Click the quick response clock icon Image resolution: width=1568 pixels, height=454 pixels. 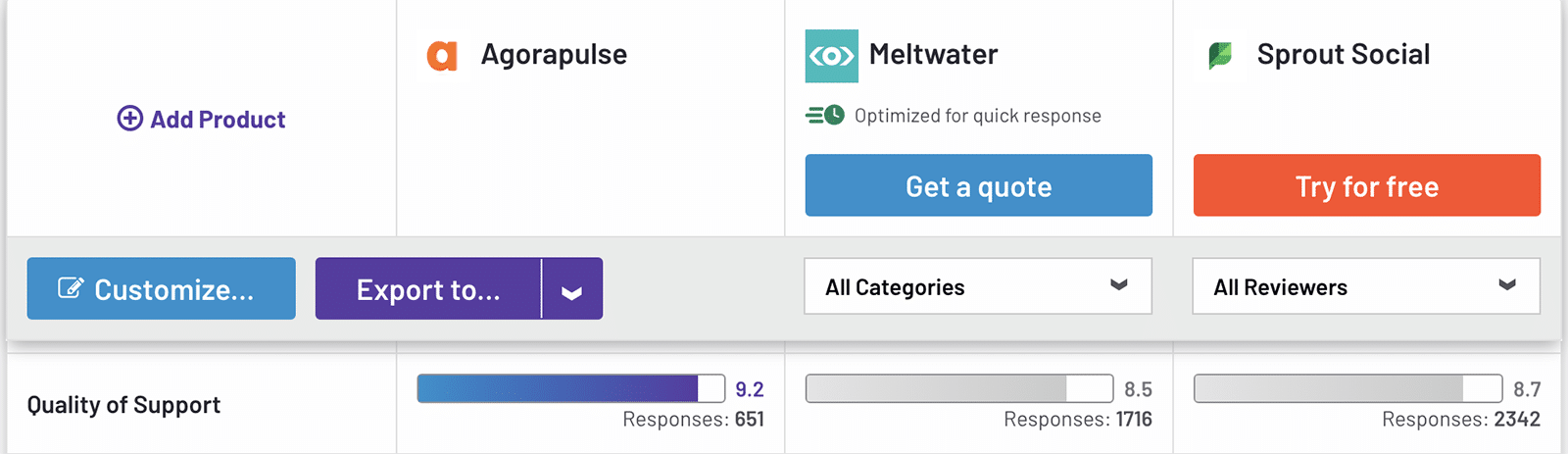pyautogui.click(x=825, y=116)
